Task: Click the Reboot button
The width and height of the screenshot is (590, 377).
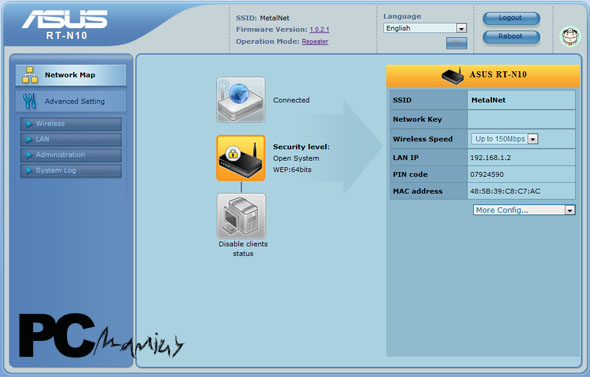Action: point(511,36)
